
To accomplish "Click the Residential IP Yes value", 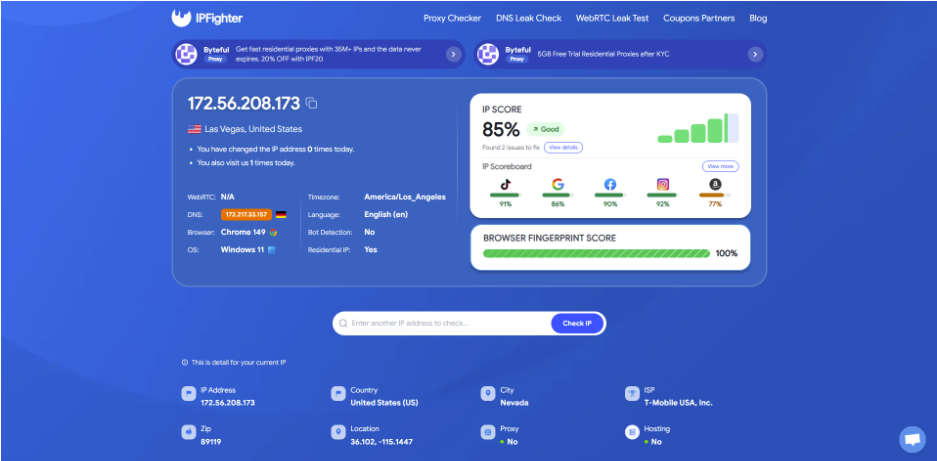I will click(x=370, y=250).
